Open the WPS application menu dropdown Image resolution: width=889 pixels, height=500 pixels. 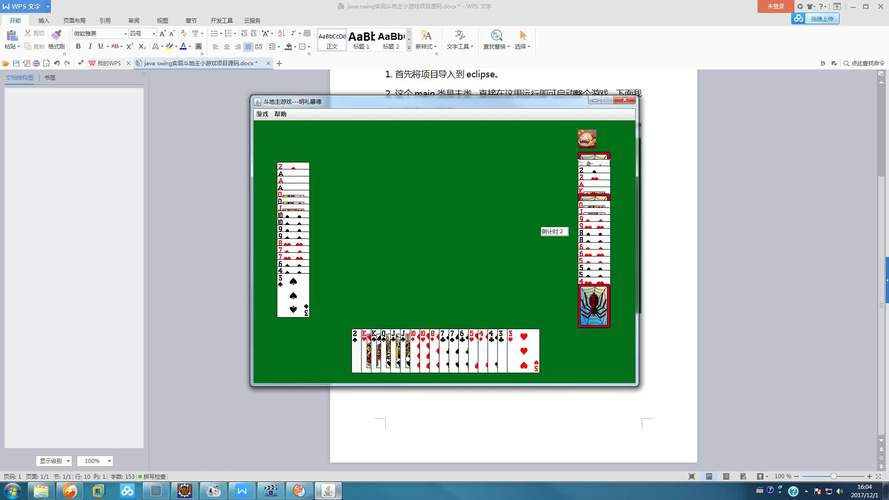48,6
